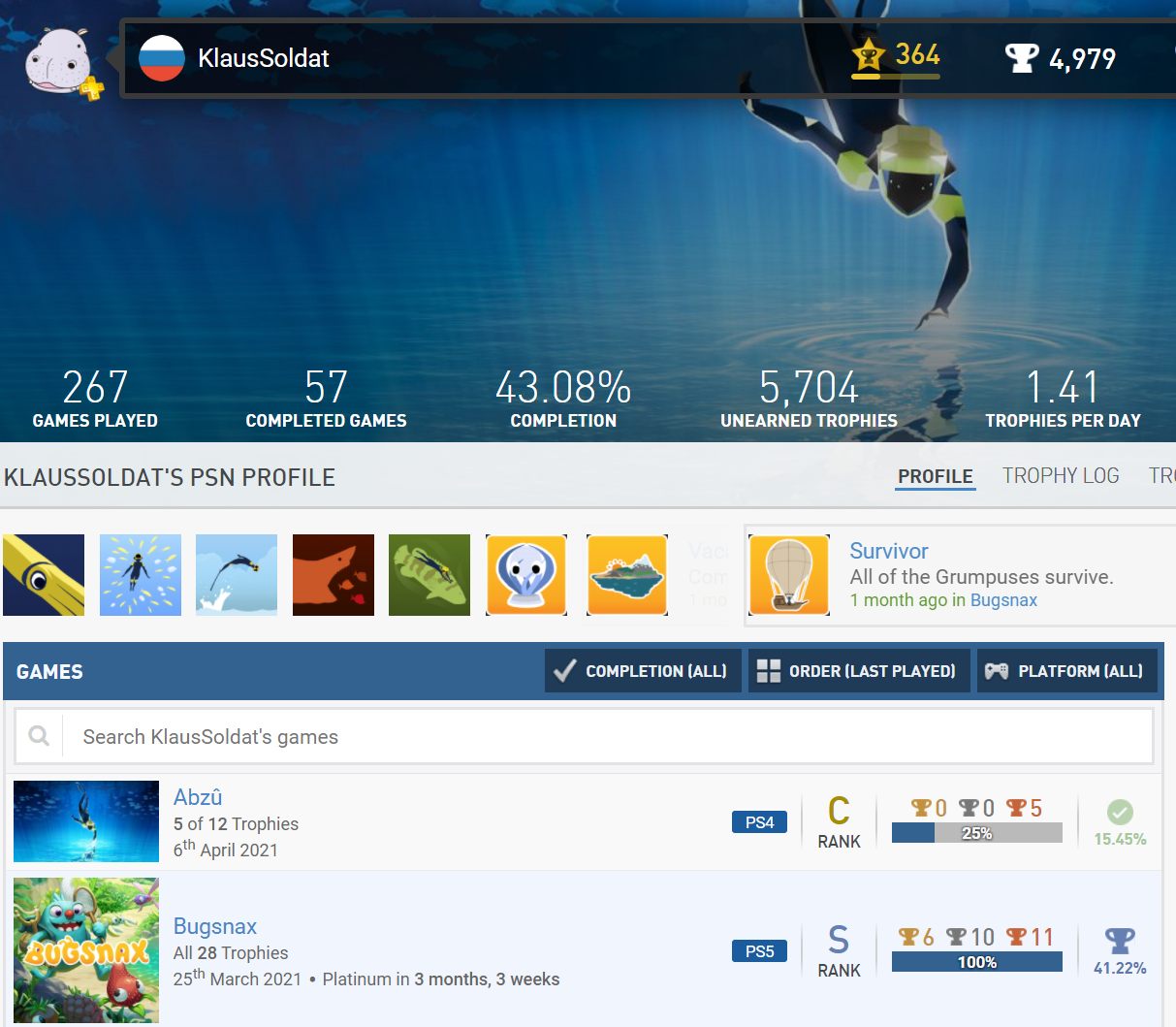Click the 57 Completed Games stat
This screenshot has height=1027, width=1176.
pos(326,399)
